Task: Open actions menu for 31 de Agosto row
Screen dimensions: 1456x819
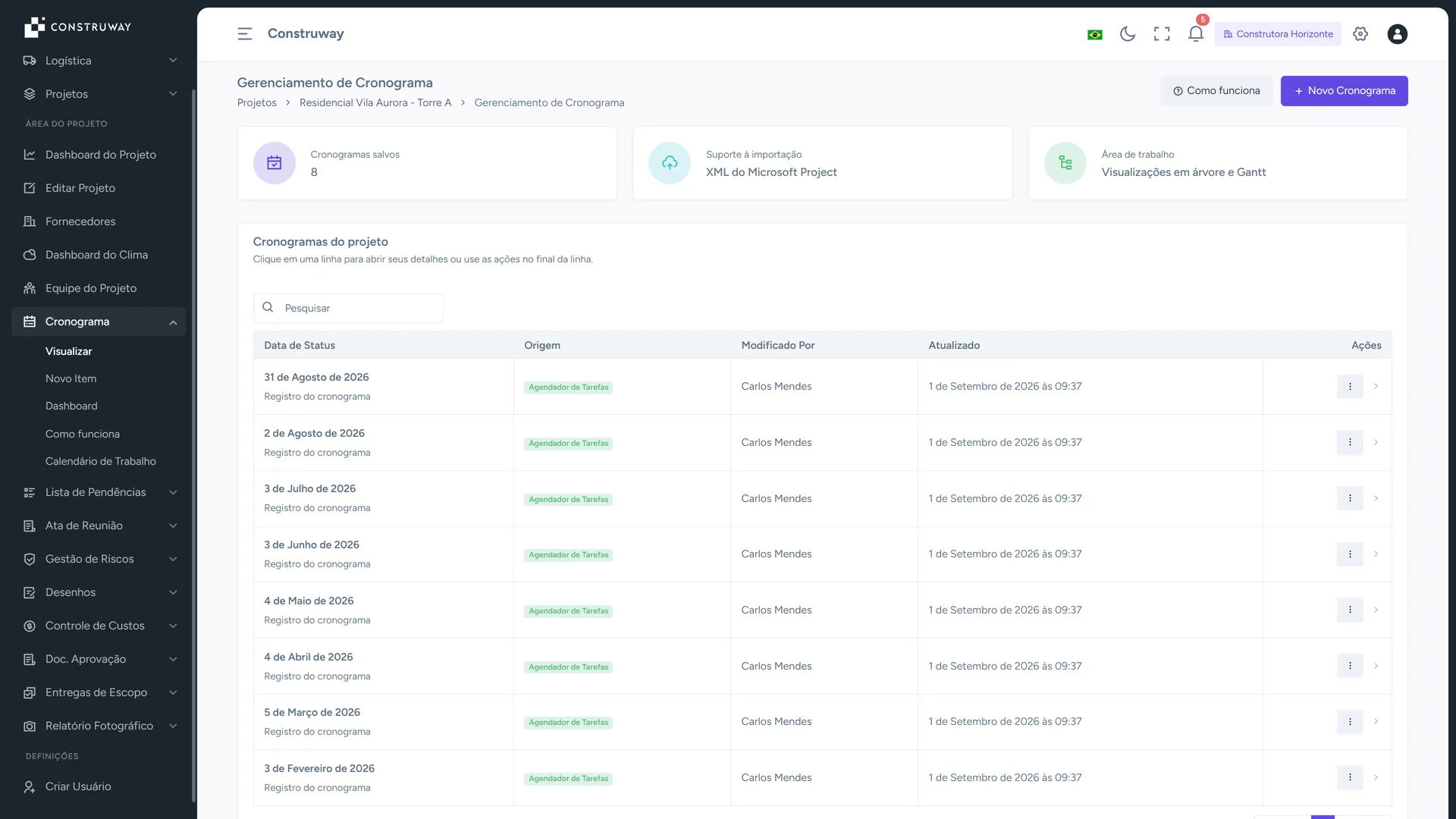Action: coord(1350,387)
